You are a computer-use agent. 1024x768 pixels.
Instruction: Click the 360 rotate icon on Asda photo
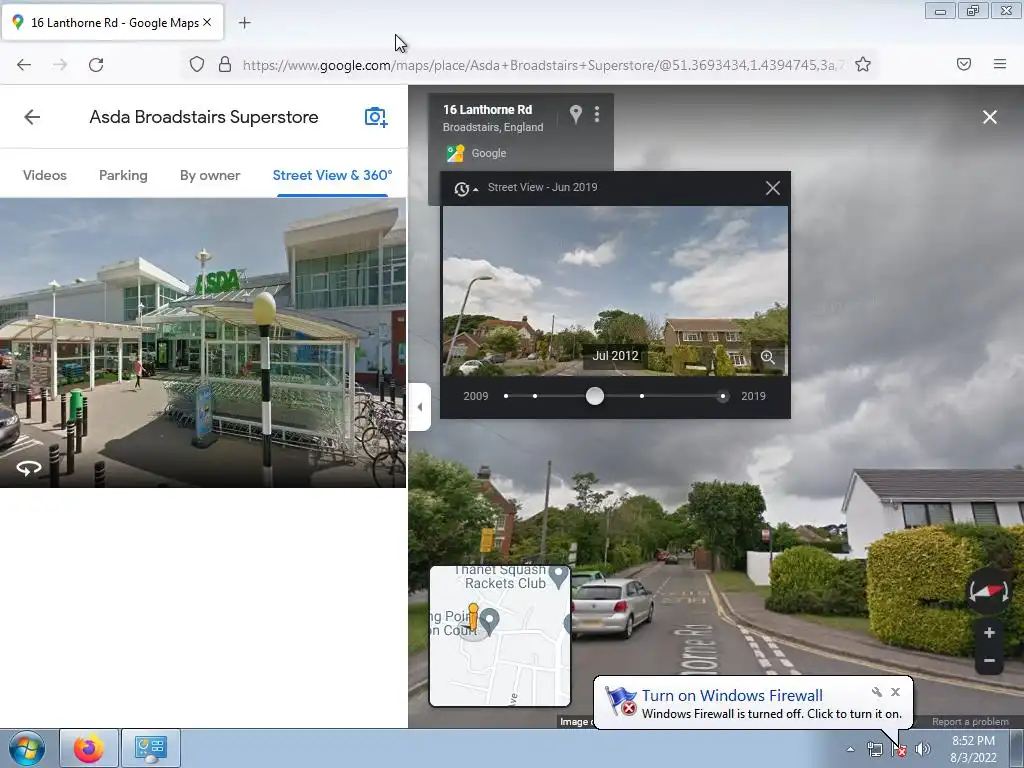tap(29, 468)
